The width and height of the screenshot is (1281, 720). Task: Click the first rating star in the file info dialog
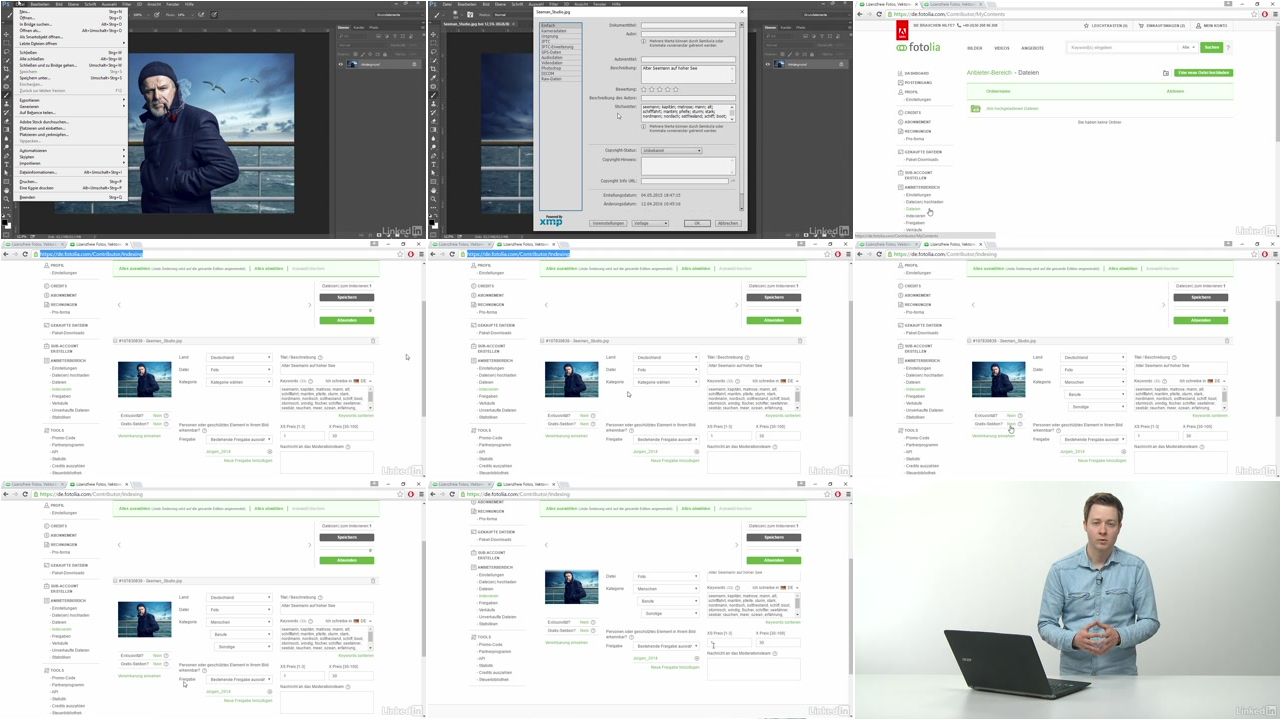644,89
